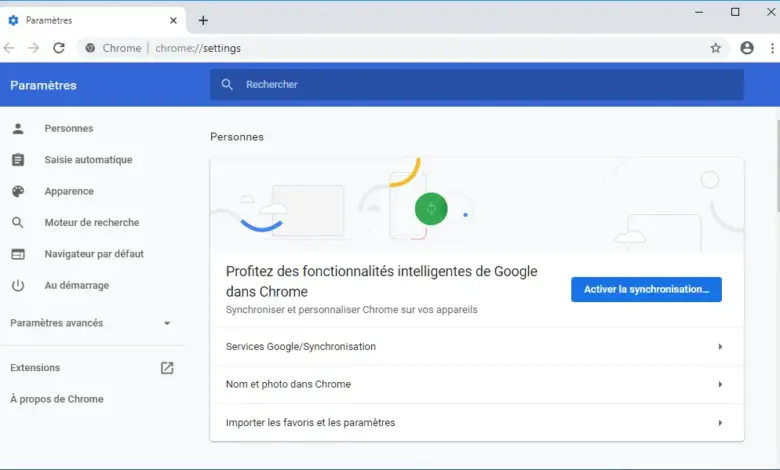Click the Rechercher settings search field
This screenshot has width=780, height=470.
(x=477, y=85)
